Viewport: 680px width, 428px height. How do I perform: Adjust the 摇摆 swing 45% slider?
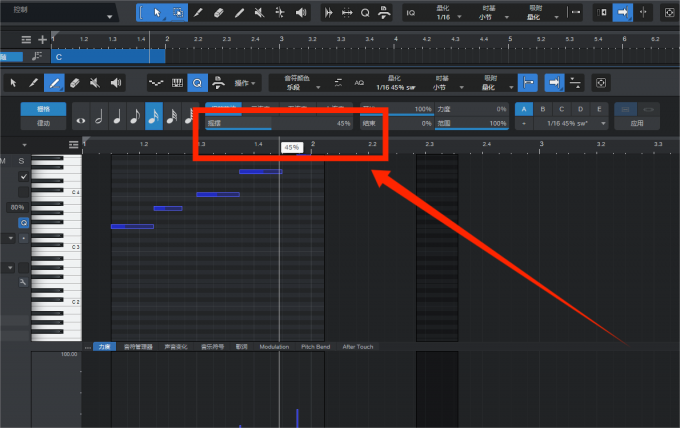(279, 123)
